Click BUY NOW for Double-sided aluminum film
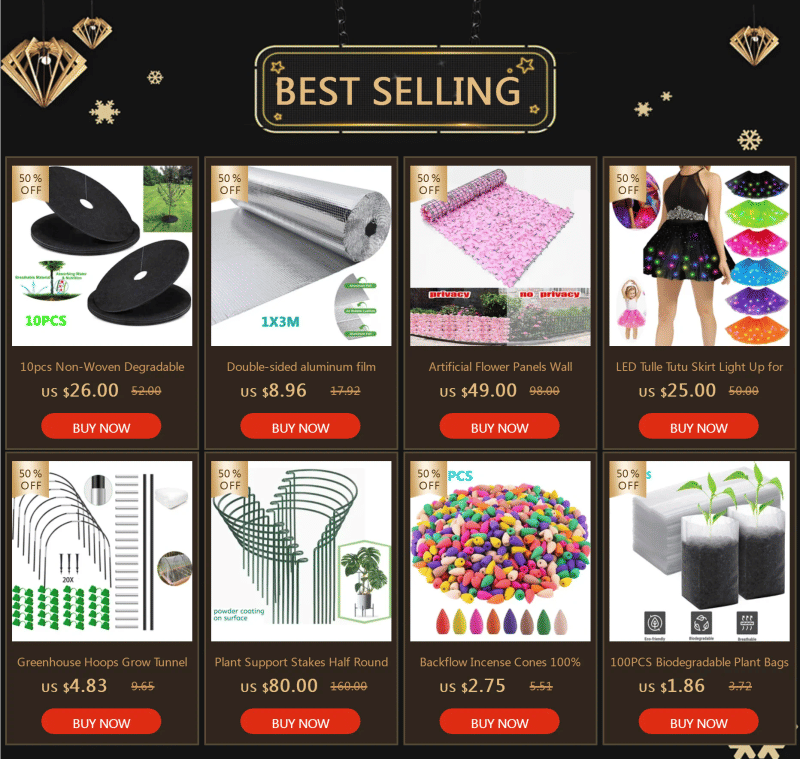Viewport: 800px width, 759px height. tap(300, 426)
